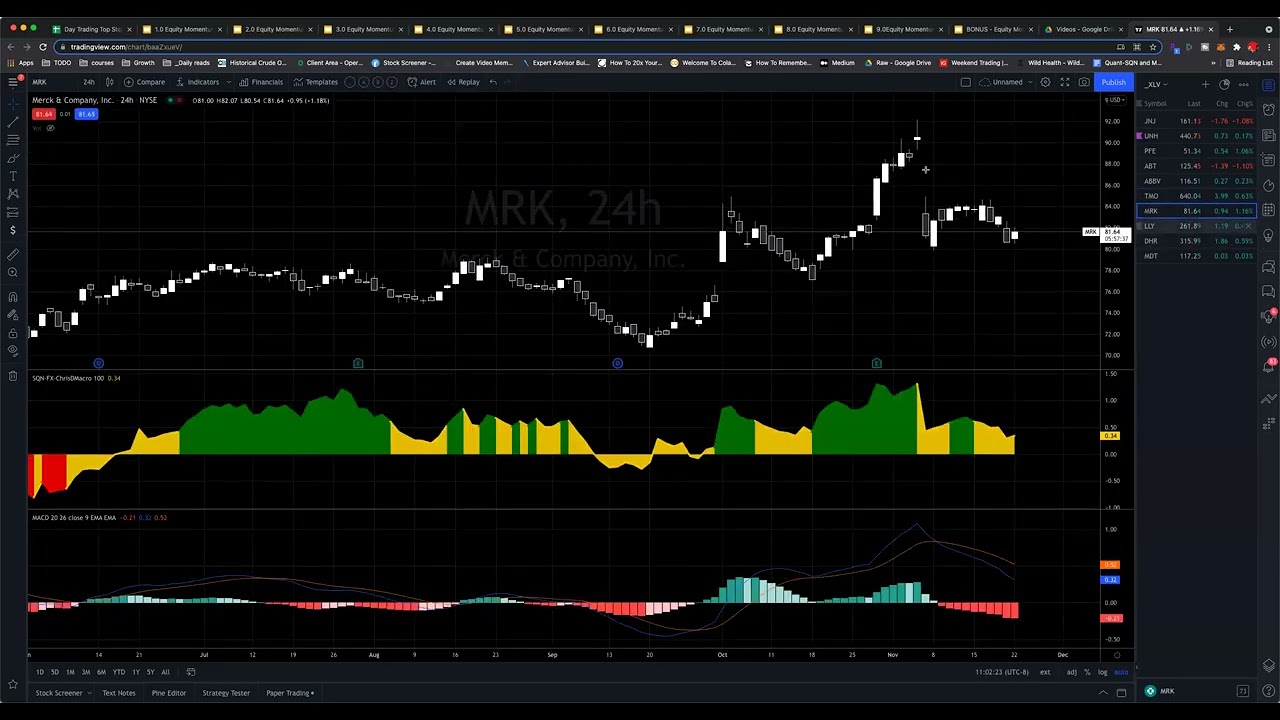
Task: Select the measure ruler tool
Action: pyautogui.click(x=13, y=254)
